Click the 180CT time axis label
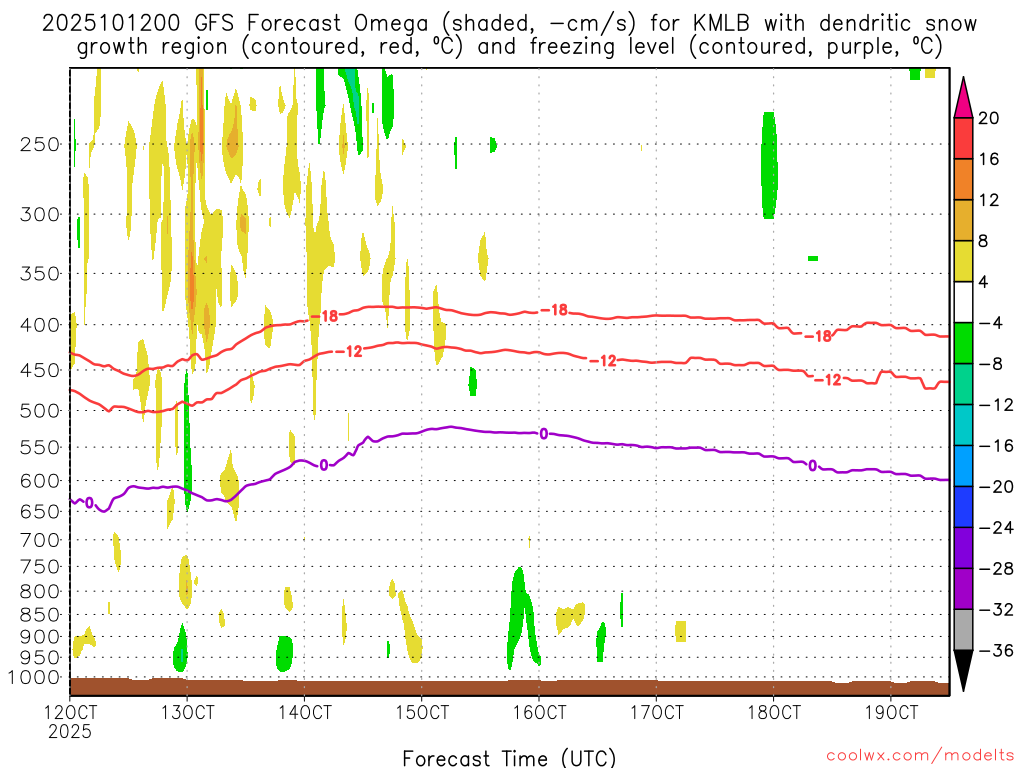 [x=774, y=712]
